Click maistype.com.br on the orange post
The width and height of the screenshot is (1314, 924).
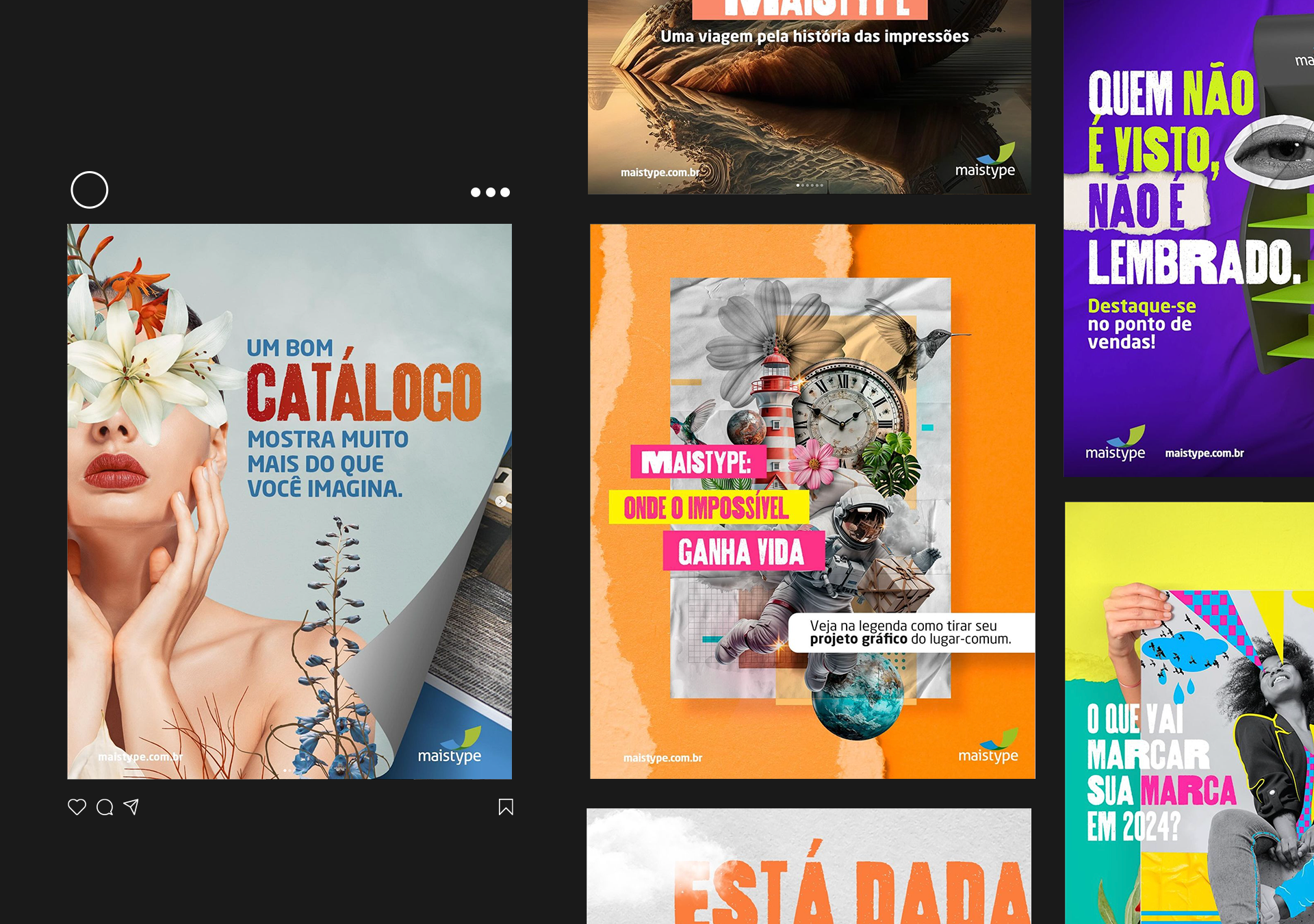[x=662, y=758]
